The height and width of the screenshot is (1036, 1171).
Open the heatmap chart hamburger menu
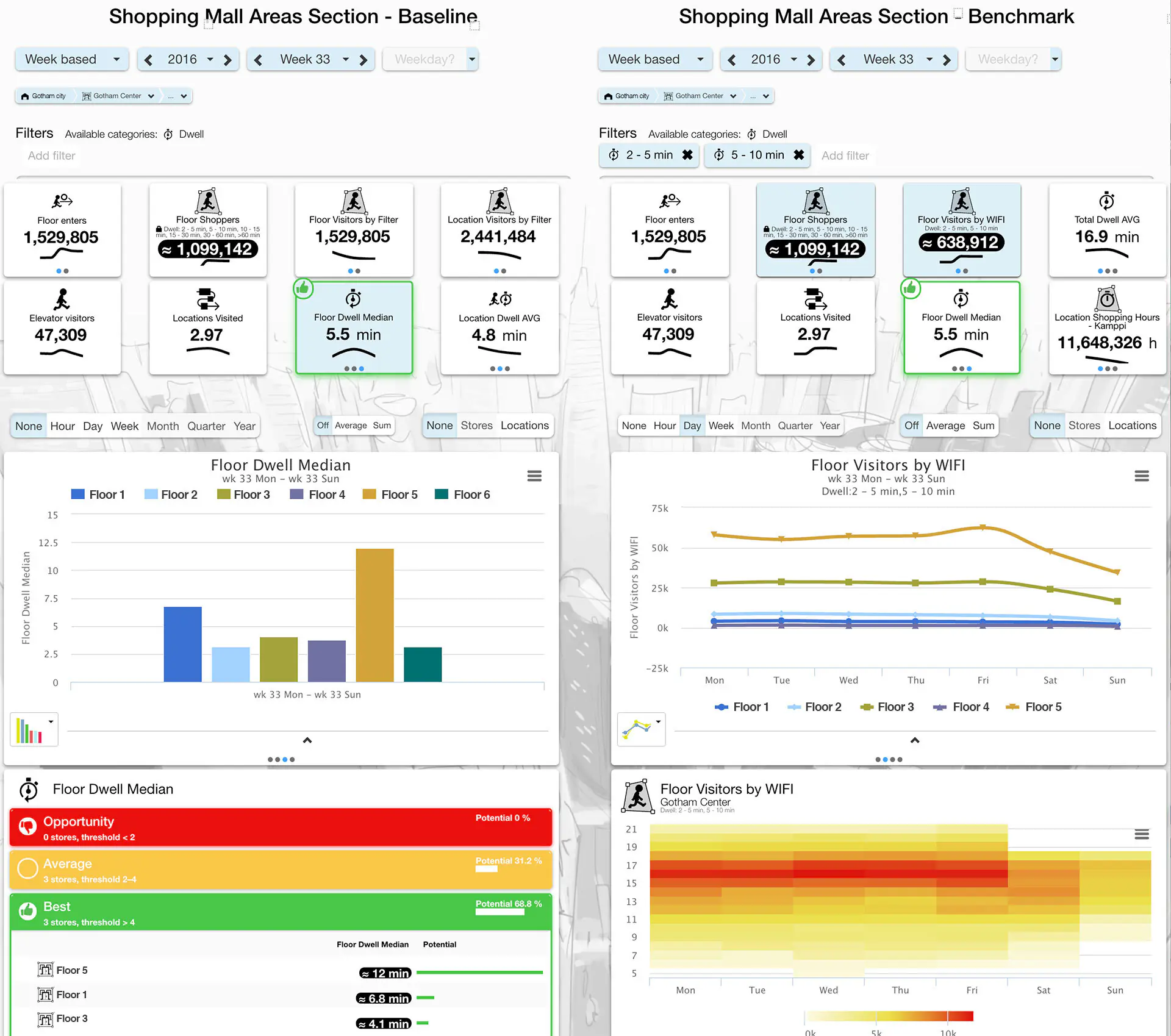(1142, 834)
